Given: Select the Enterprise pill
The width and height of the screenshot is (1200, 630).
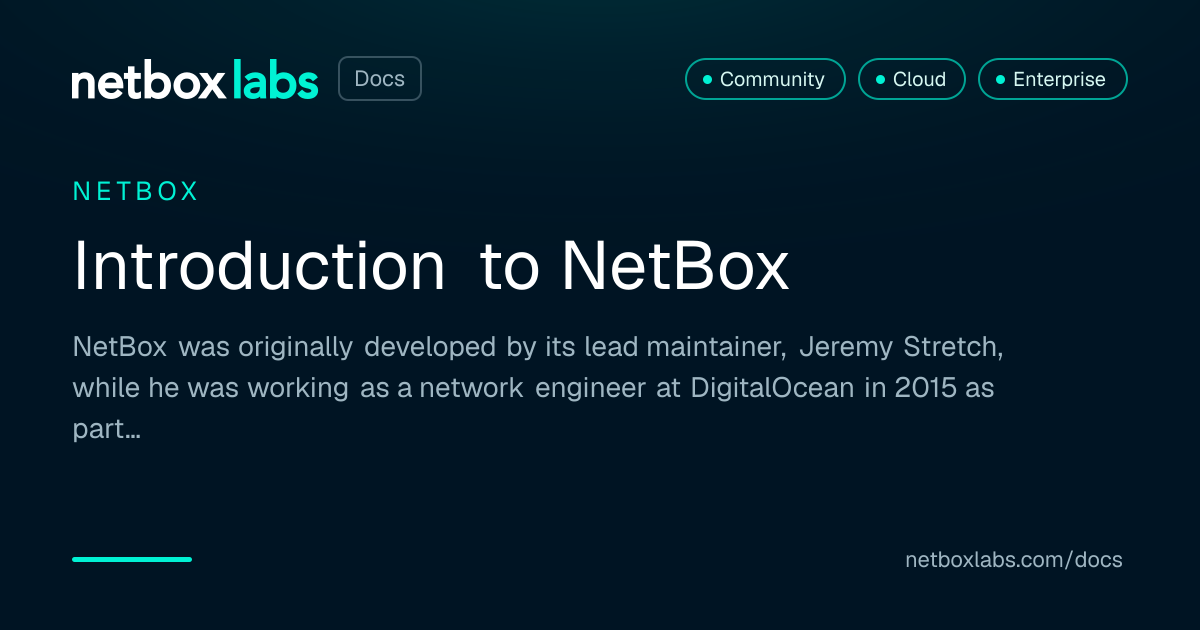Looking at the screenshot, I should coord(1053,79).
